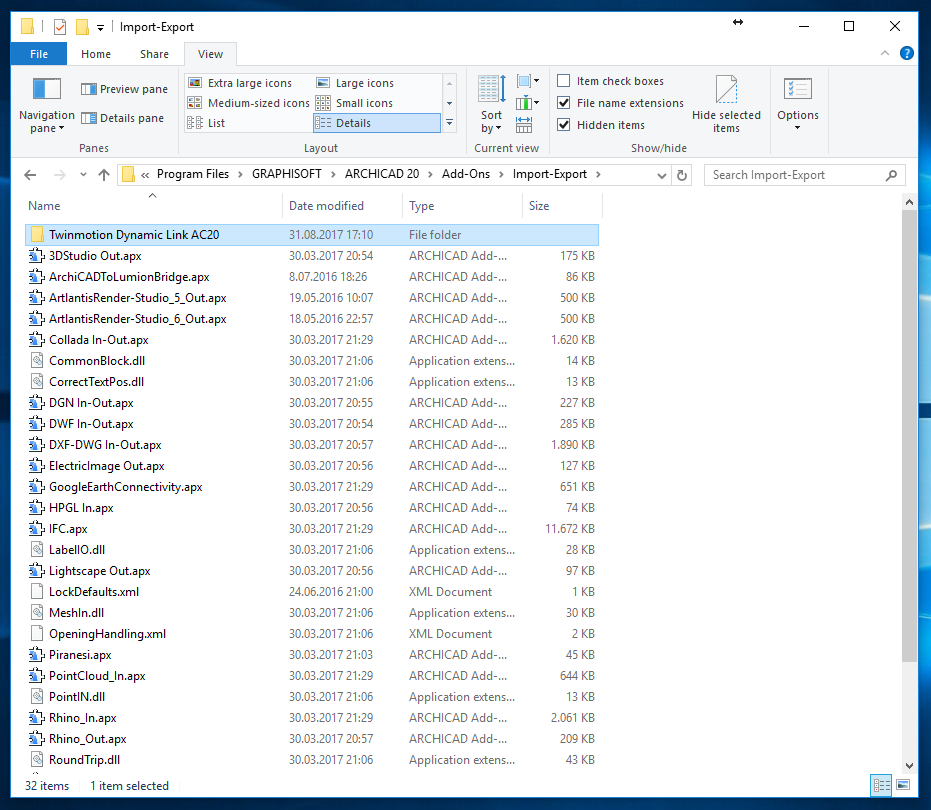Go up one folder level

[104, 175]
